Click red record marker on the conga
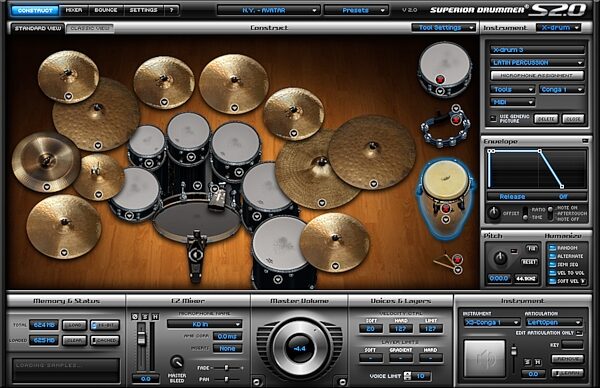Image resolution: width=600 pixels, height=388 pixels. [x=446, y=208]
